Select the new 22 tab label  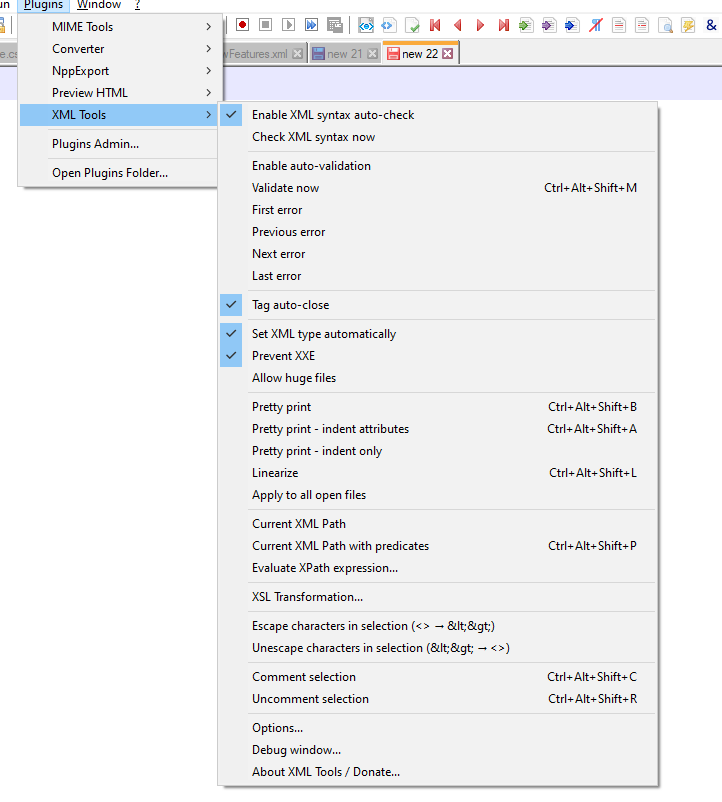coord(420,54)
